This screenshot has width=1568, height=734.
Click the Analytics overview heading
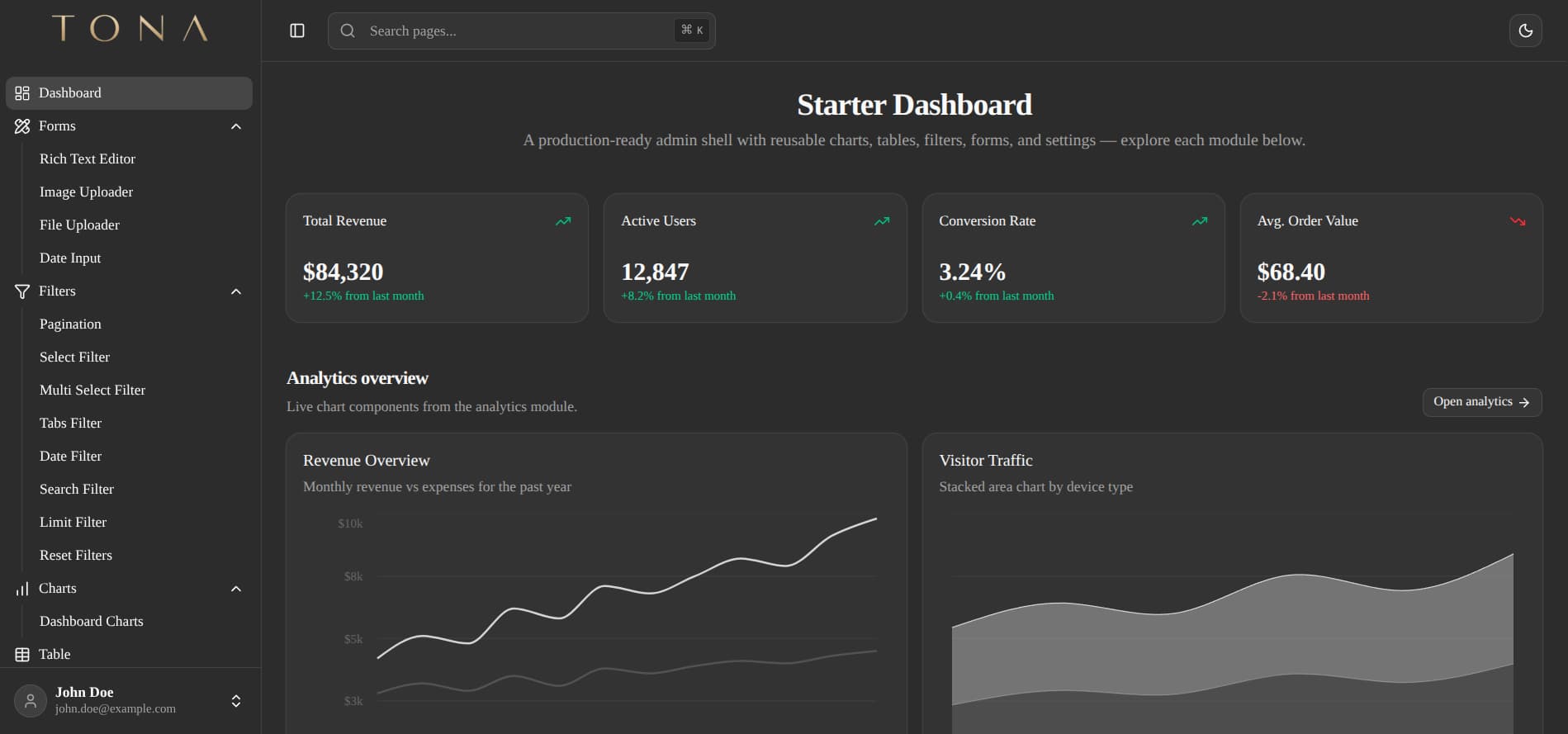[358, 378]
